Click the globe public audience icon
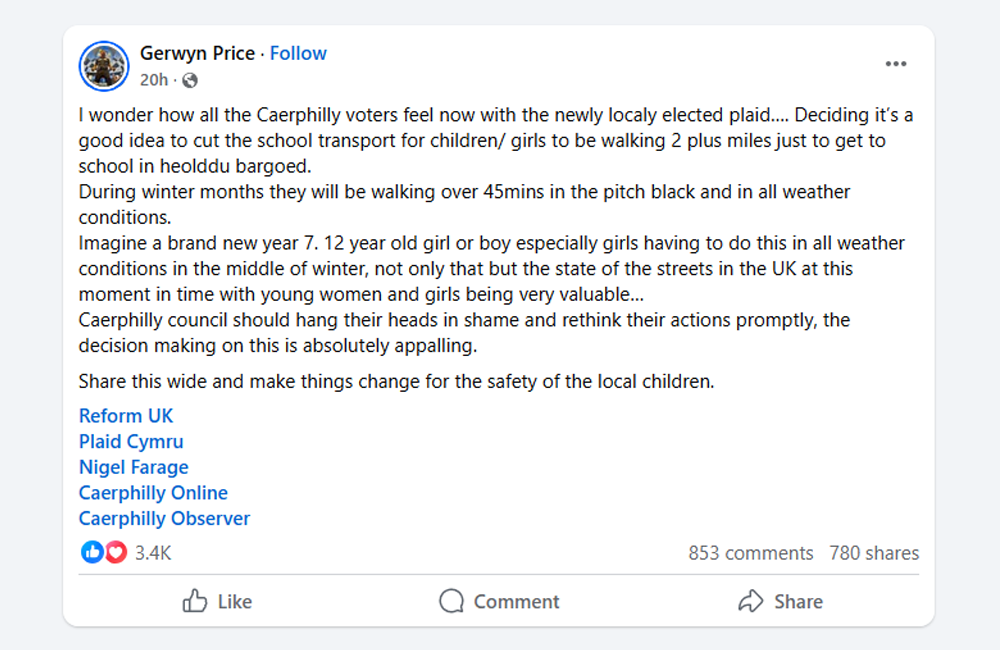Screen dimensions: 1000x650 click(x=190, y=80)
